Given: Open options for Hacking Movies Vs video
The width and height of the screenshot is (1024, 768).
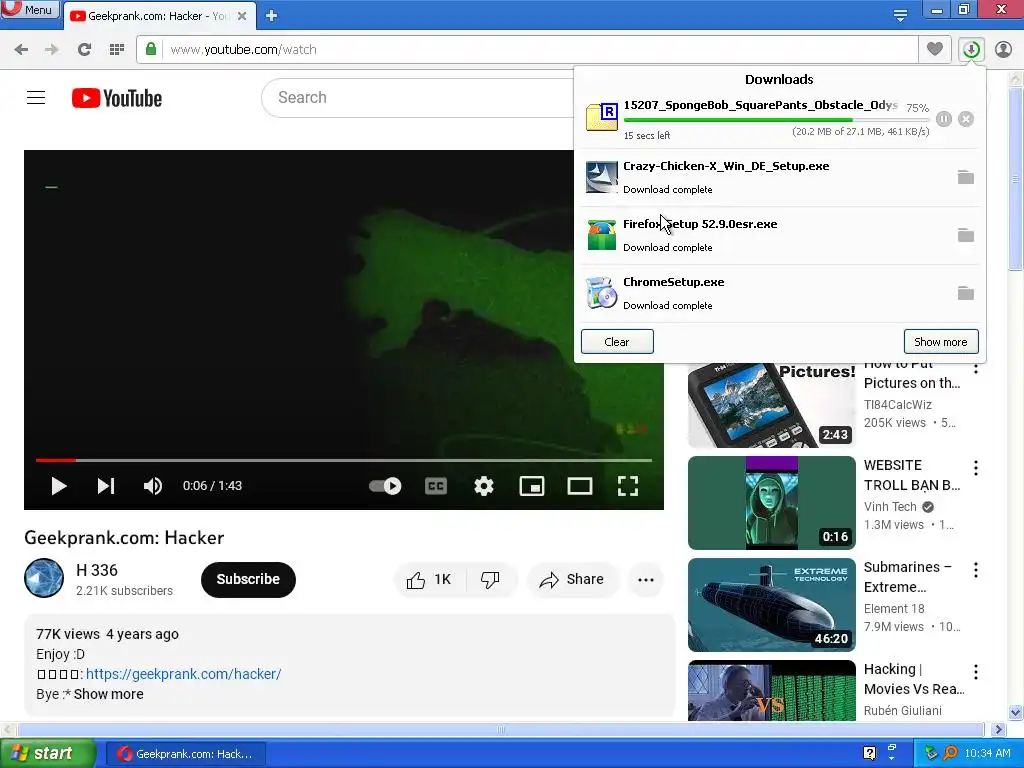Looking at the screenshot, I should (976, 671).
